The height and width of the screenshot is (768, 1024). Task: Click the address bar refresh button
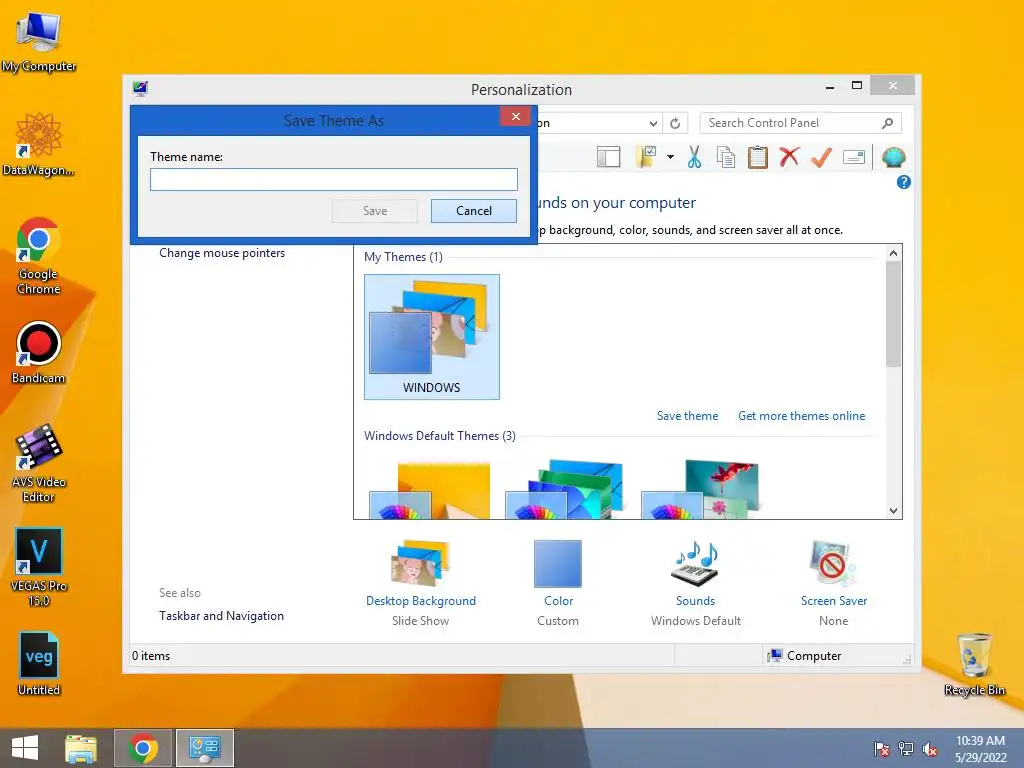[675, 123]
